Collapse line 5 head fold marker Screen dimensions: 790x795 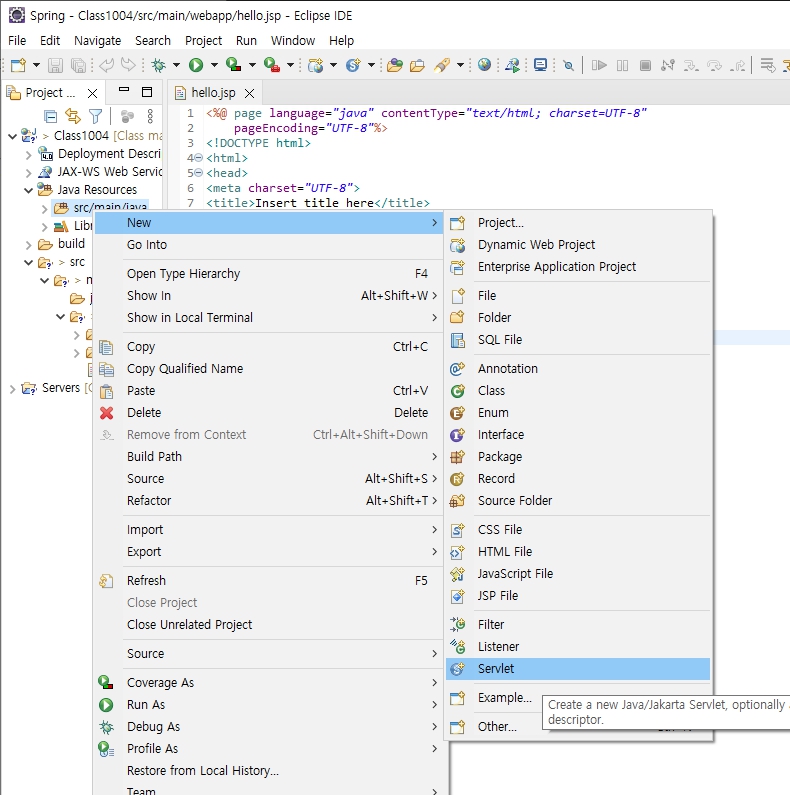(x=199, y=173)
